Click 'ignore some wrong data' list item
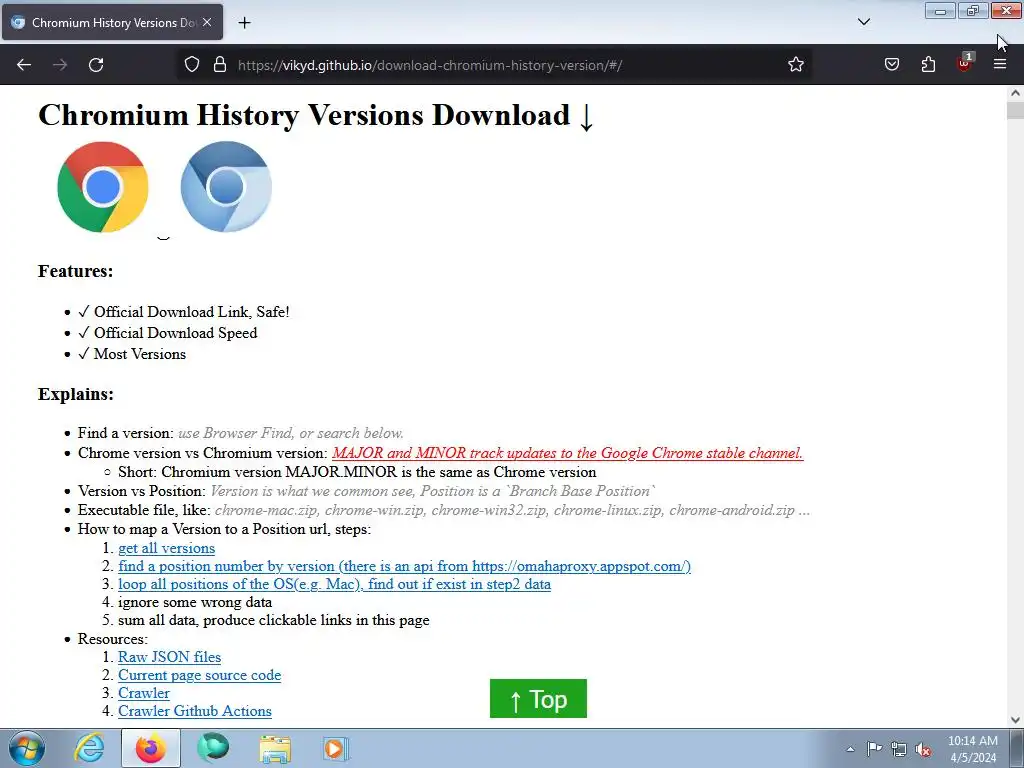Screen dimensions: 1024x768 (195, 602)
